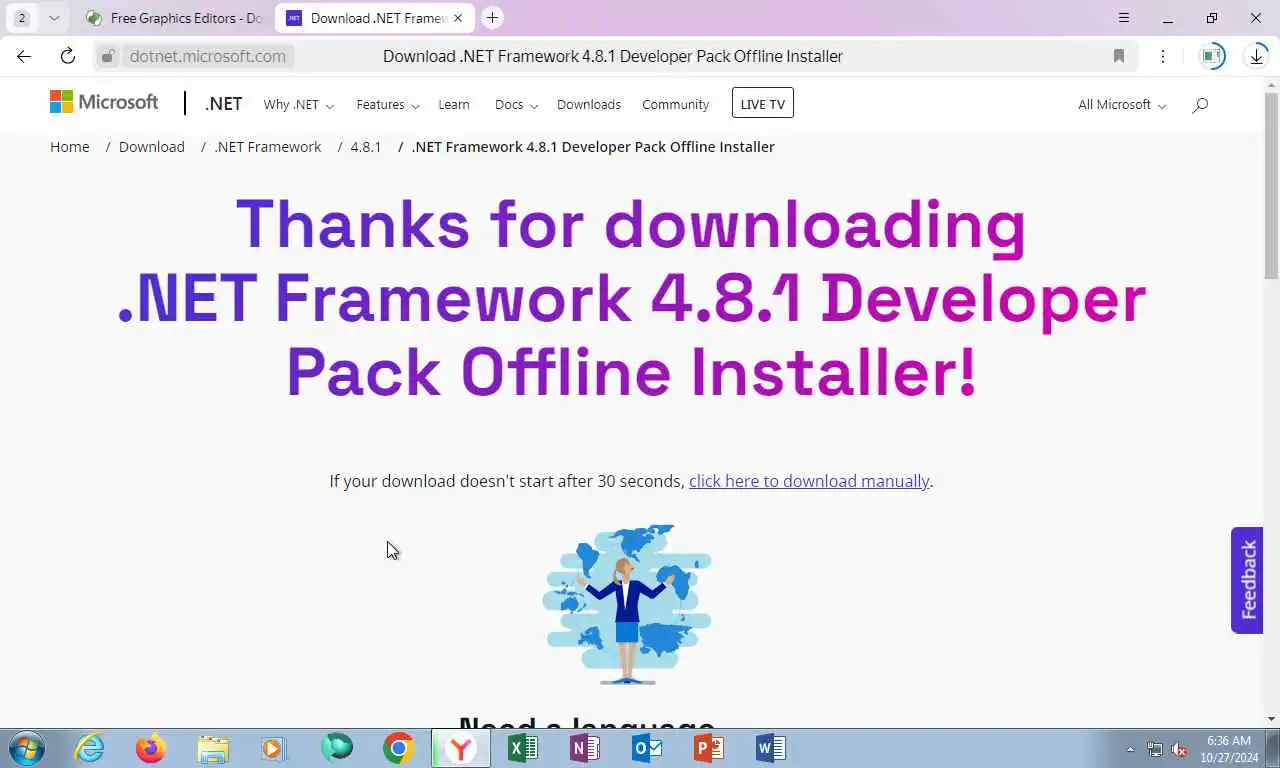Screen dimensions: 1280x768
Task: Open the tab counter showing 2
Action: pyautogui.click(x=22, y=18)
